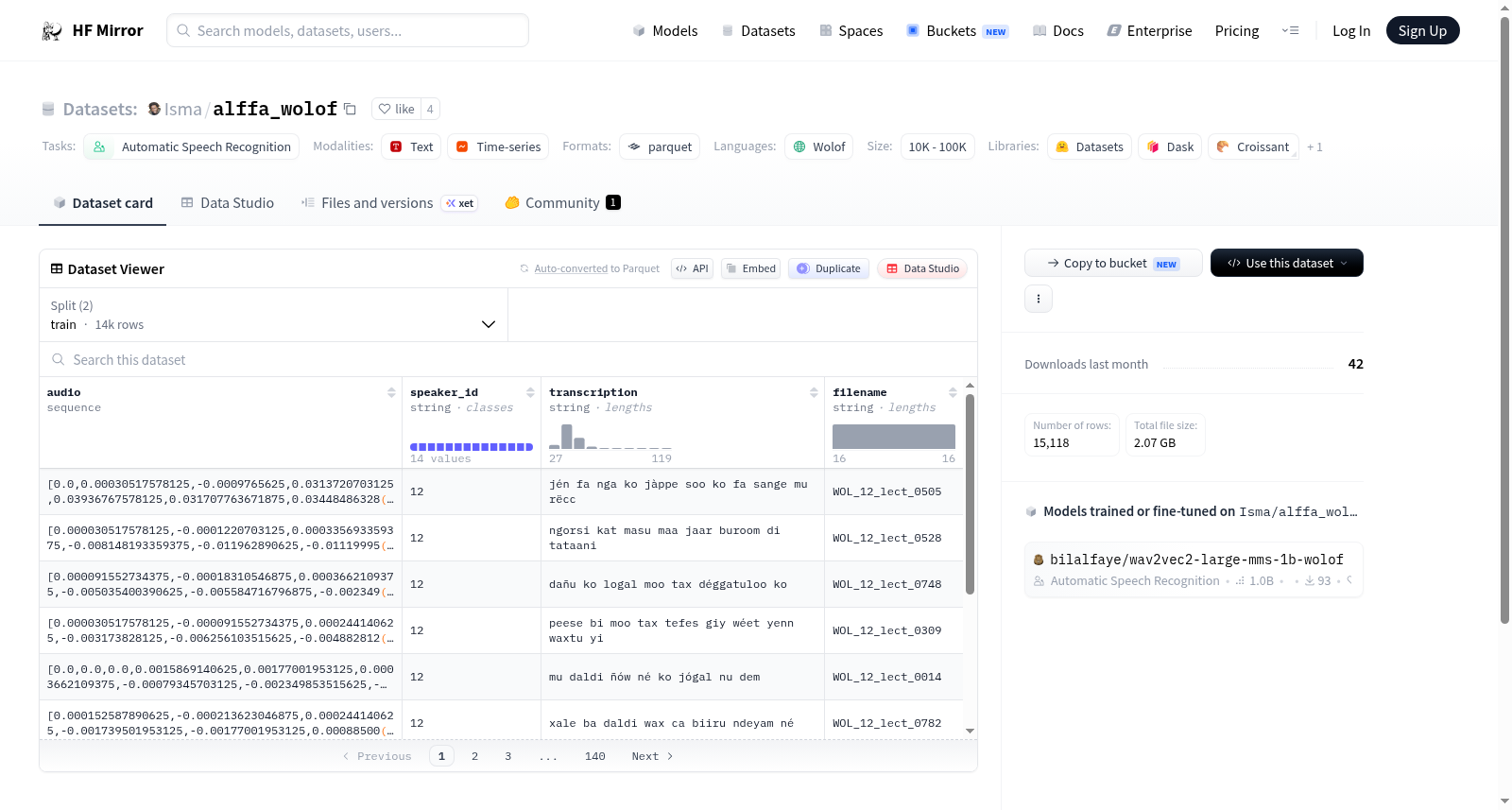Click the HF Mirror logo icon

pyautogui.click(x=52, y=31)
